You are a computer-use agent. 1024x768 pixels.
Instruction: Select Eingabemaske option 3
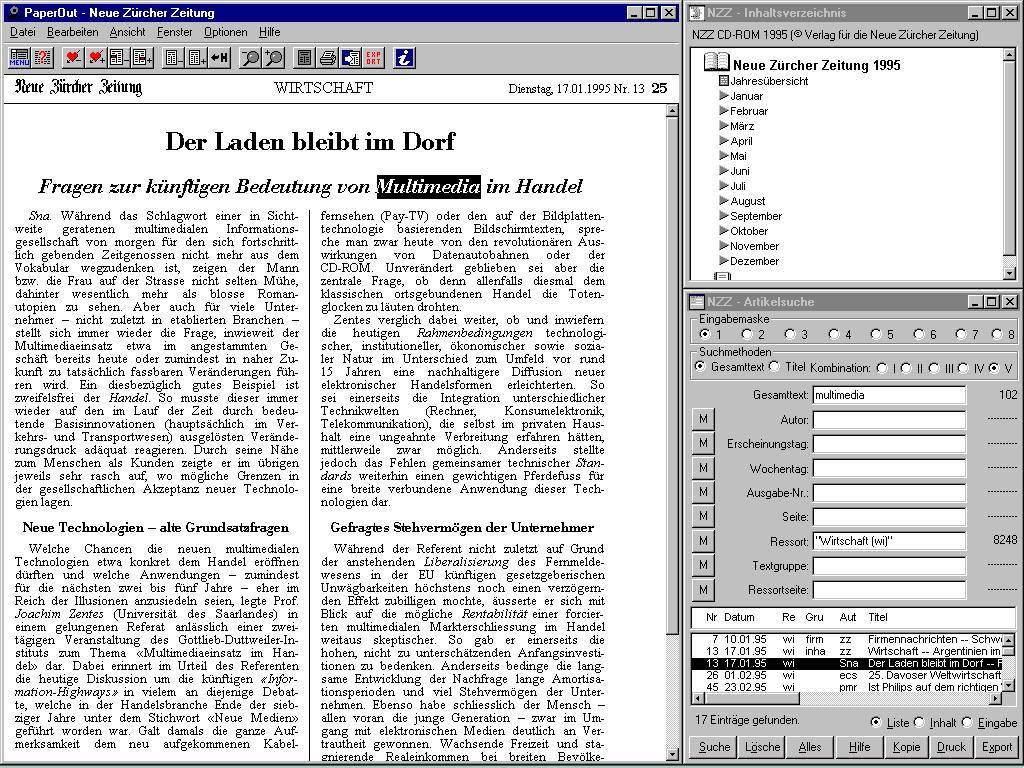tap(790, 334)
